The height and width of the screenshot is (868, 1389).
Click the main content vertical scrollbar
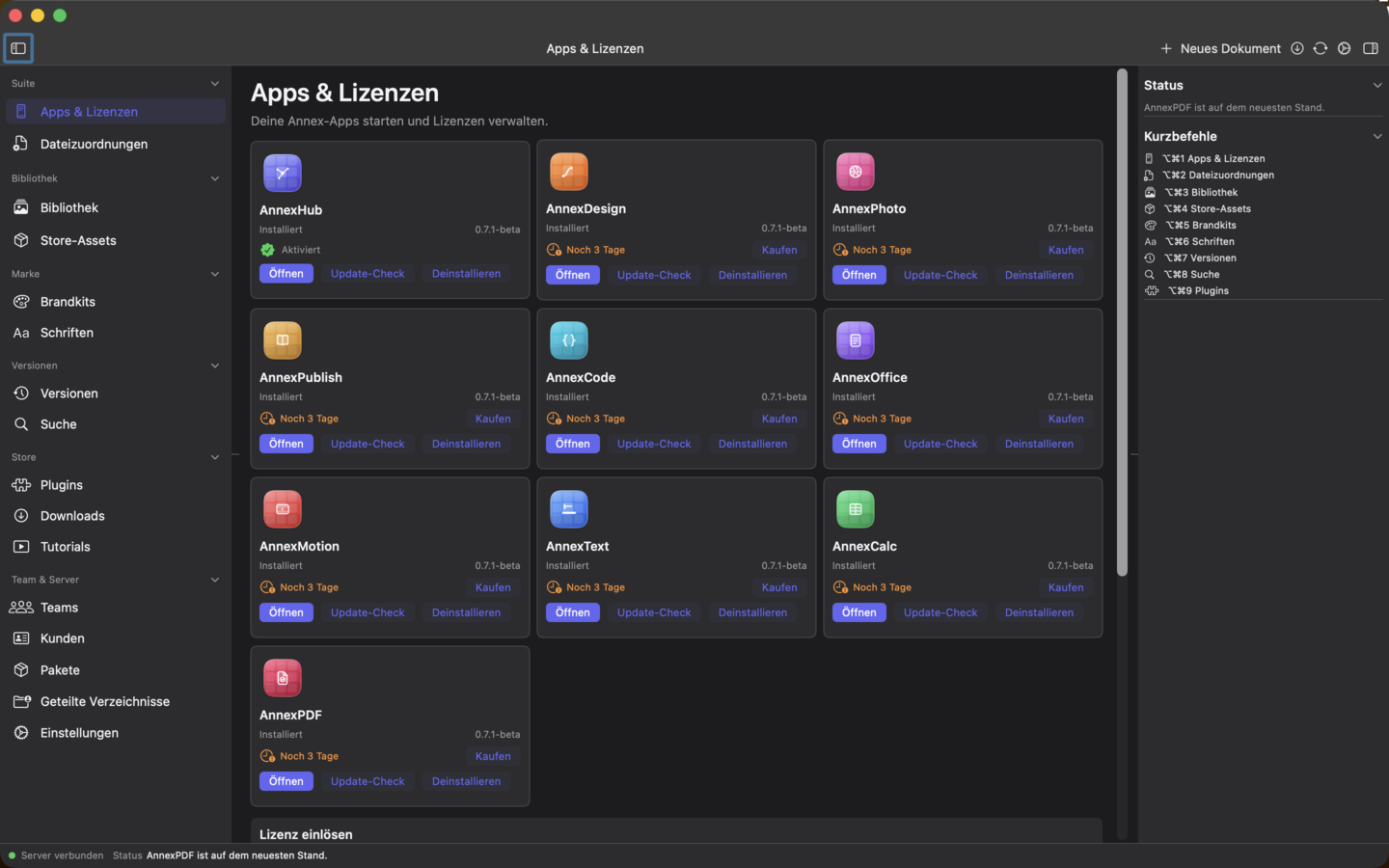coord(1122,322)
